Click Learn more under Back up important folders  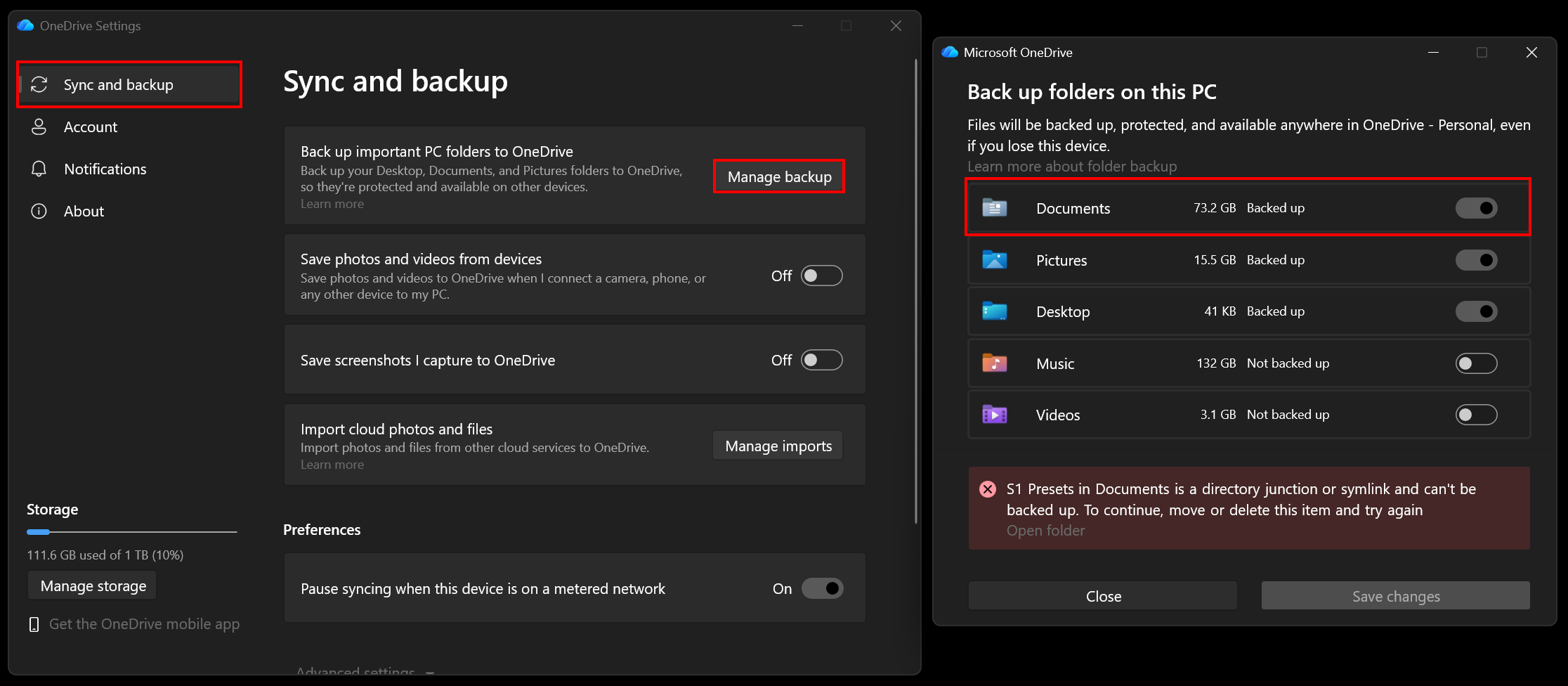tap(332, 204)
